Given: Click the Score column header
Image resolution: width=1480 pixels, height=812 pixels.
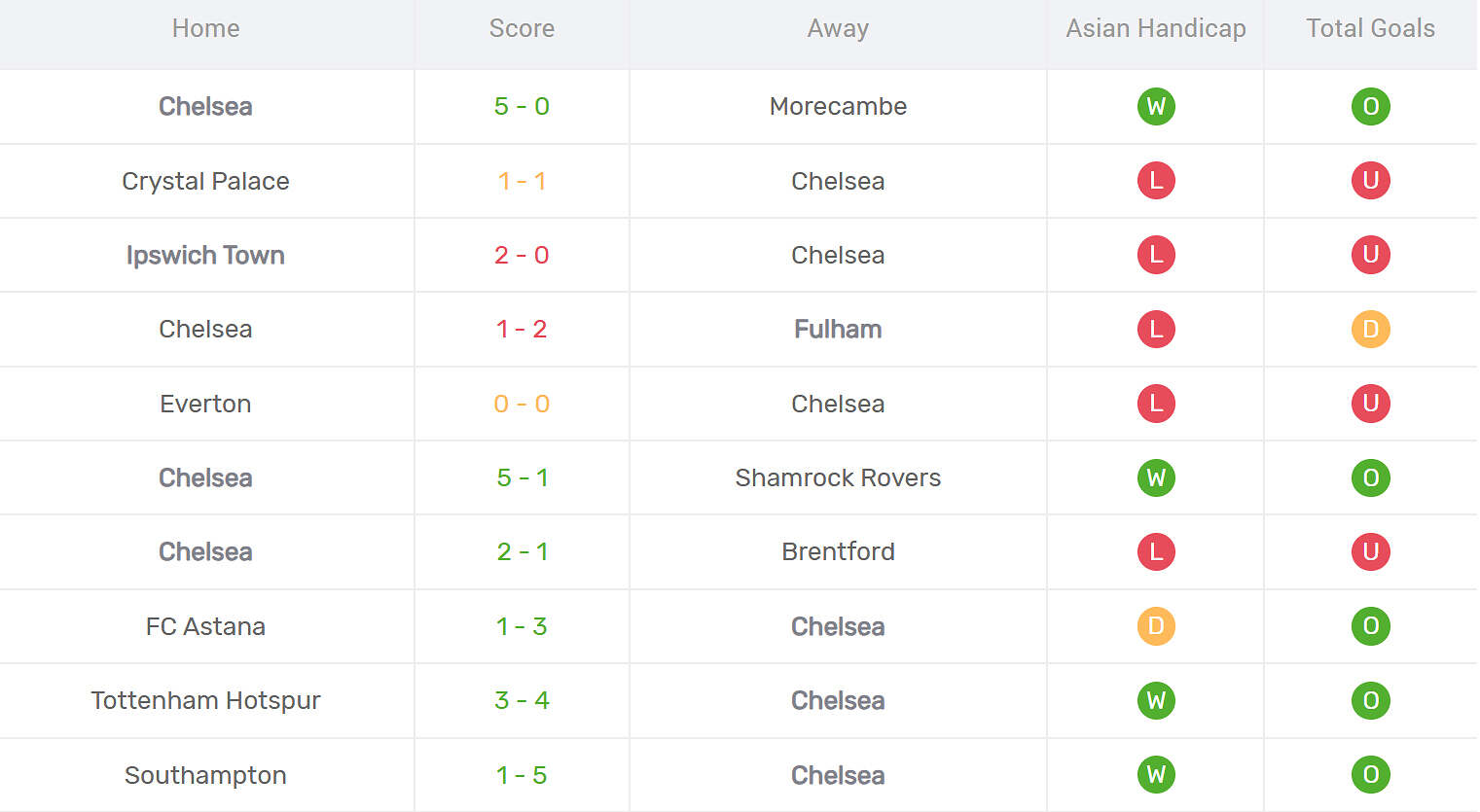Looking at the screenshot, I should pos(522,28).
